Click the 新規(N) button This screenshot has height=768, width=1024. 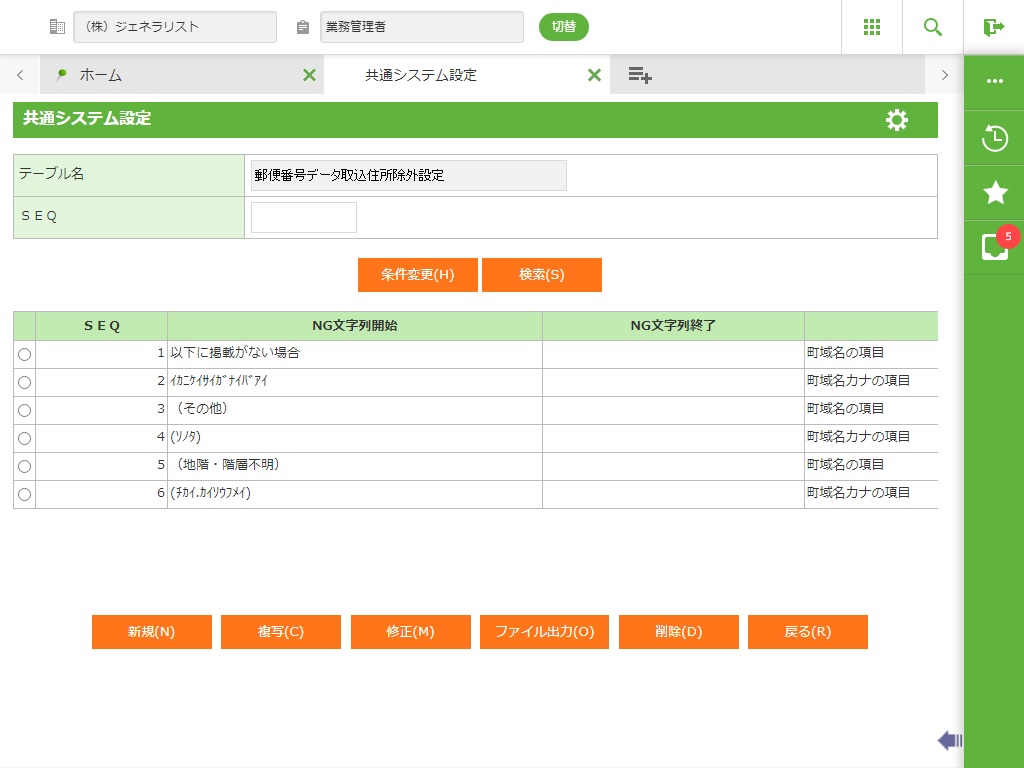[x=151, y=632]
